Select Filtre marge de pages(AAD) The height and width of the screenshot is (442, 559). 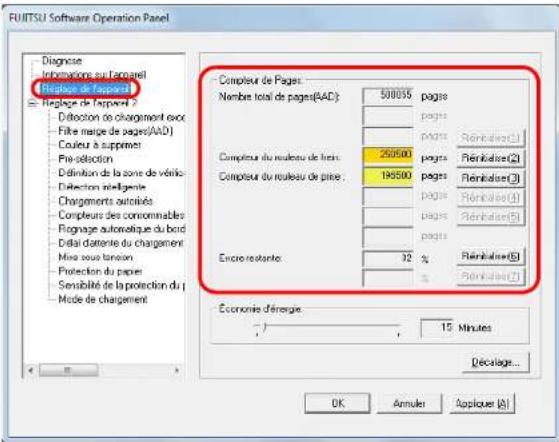(116, 131)
